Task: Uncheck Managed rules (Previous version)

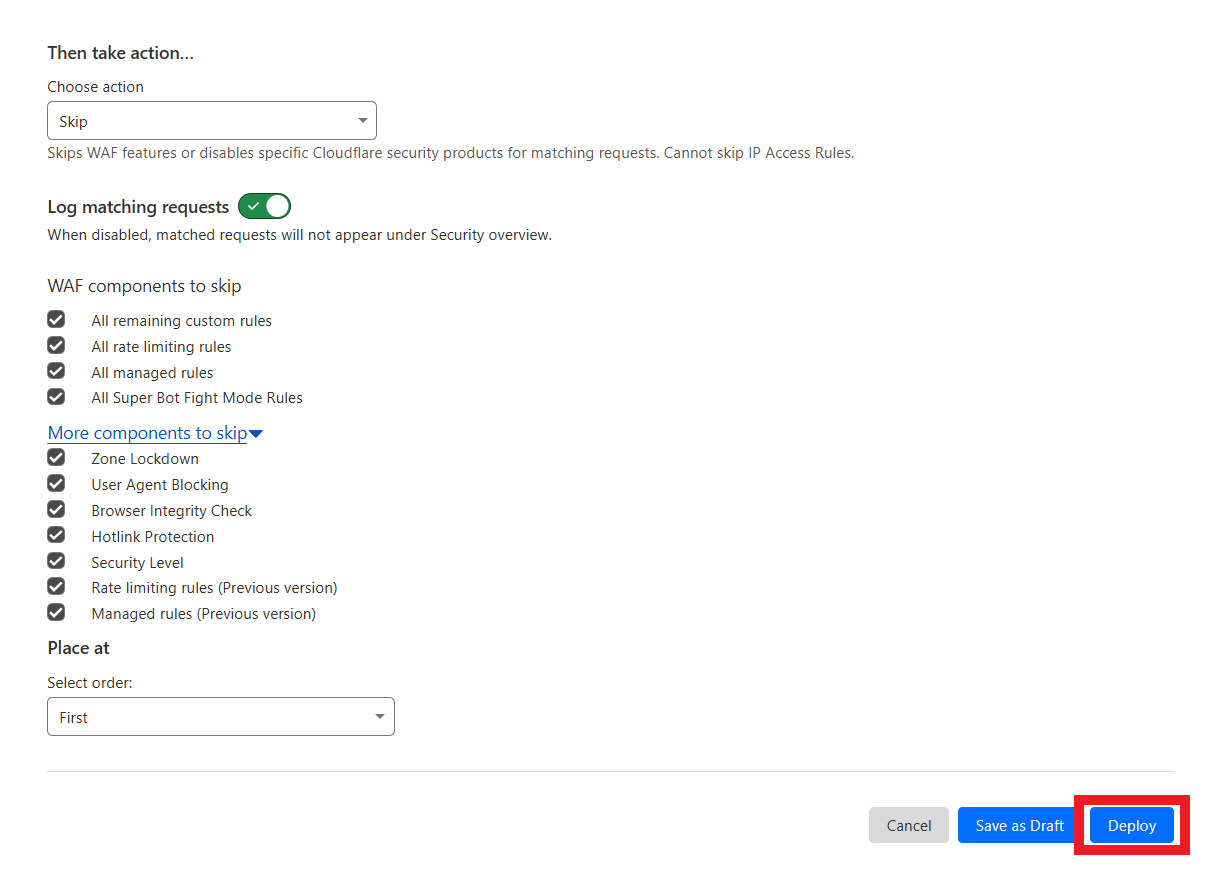Action: click(x=56, y=613)
